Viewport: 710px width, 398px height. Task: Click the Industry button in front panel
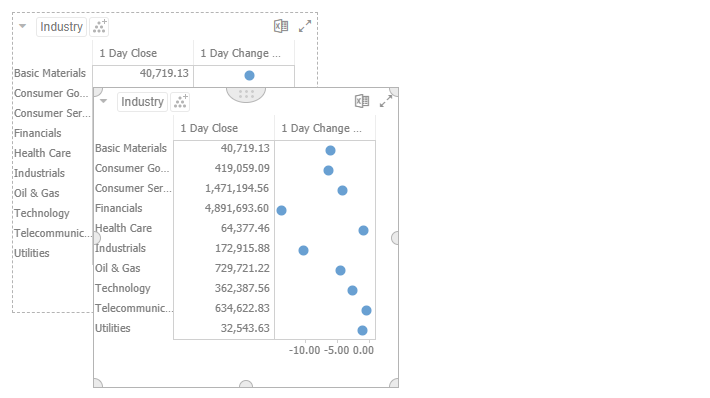tap(142, 102)
